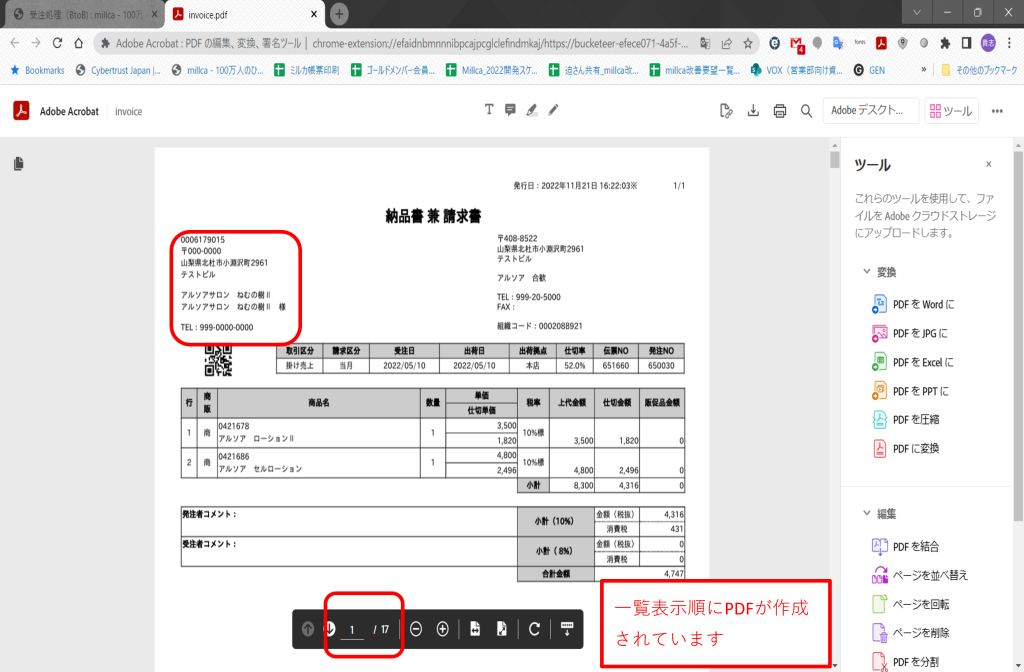Download the PDF file
This screenshot has height=672, width=1024.
(x=754, y=111)
